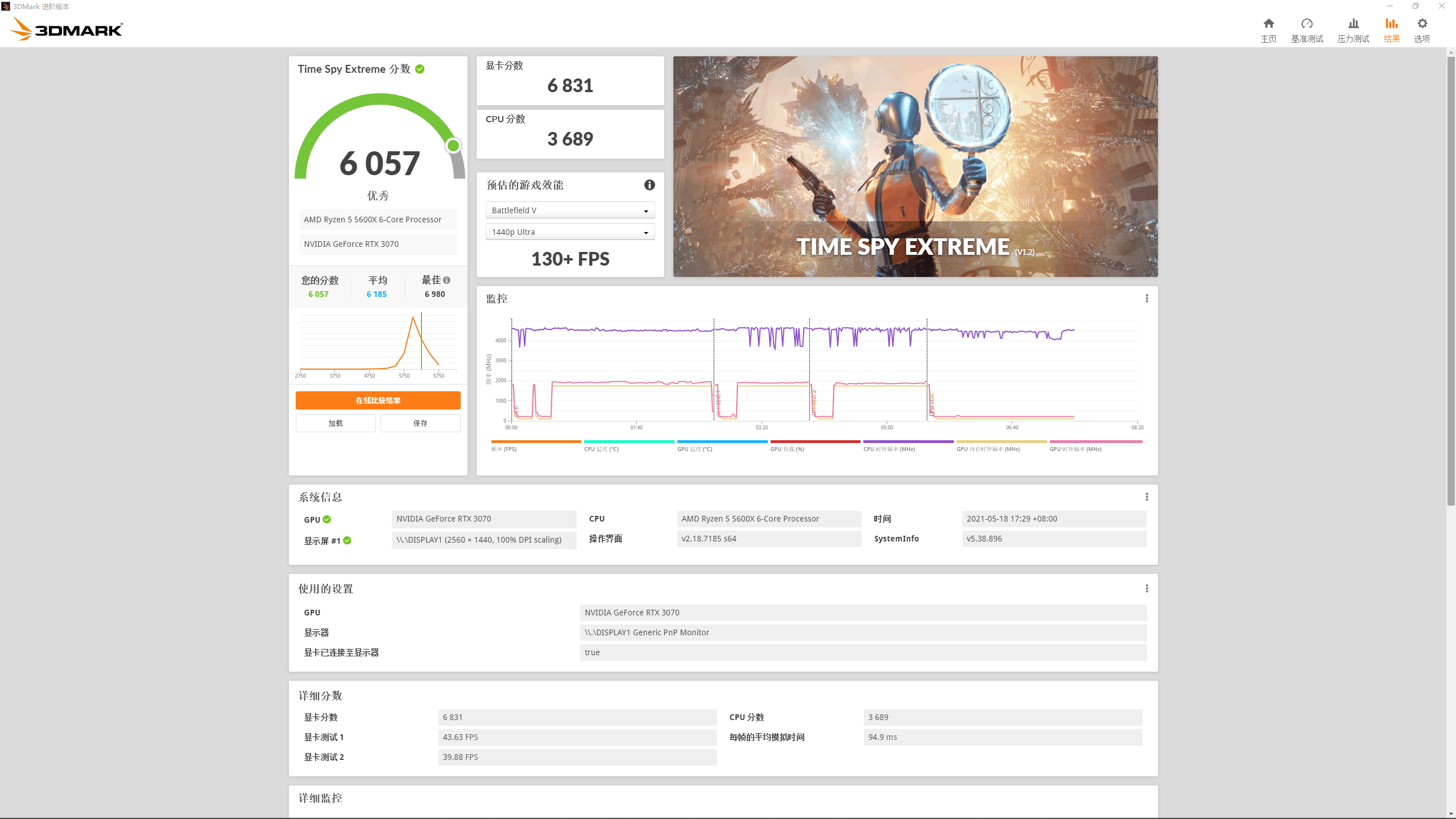Screen dimensions: 1456x819
Task: Click the DISPLAY1 2560 × 1440 value
Action: click(x=483, y=540)
